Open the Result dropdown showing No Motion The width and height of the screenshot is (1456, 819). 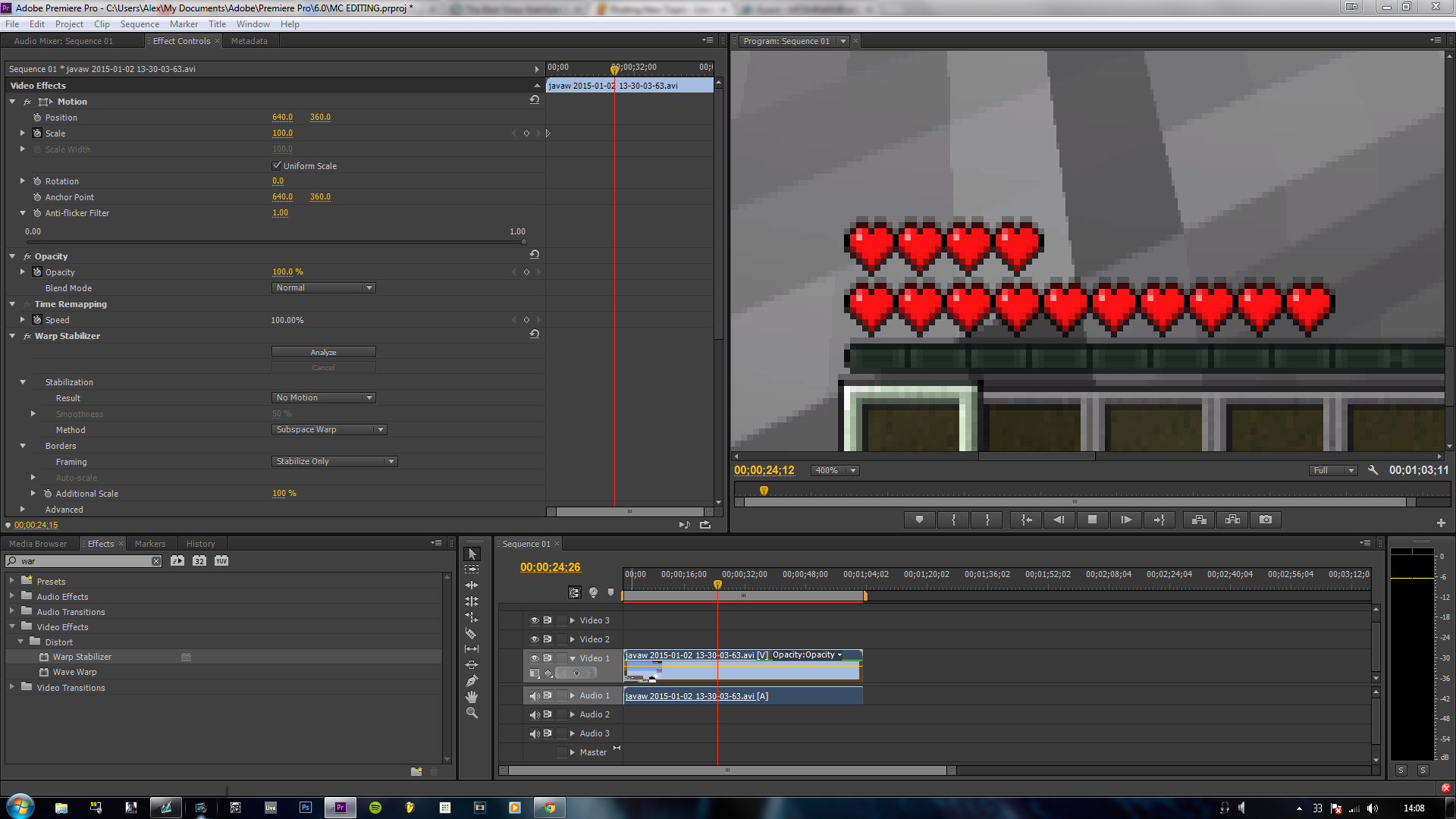pyautogui.click(x=324, y=398)
